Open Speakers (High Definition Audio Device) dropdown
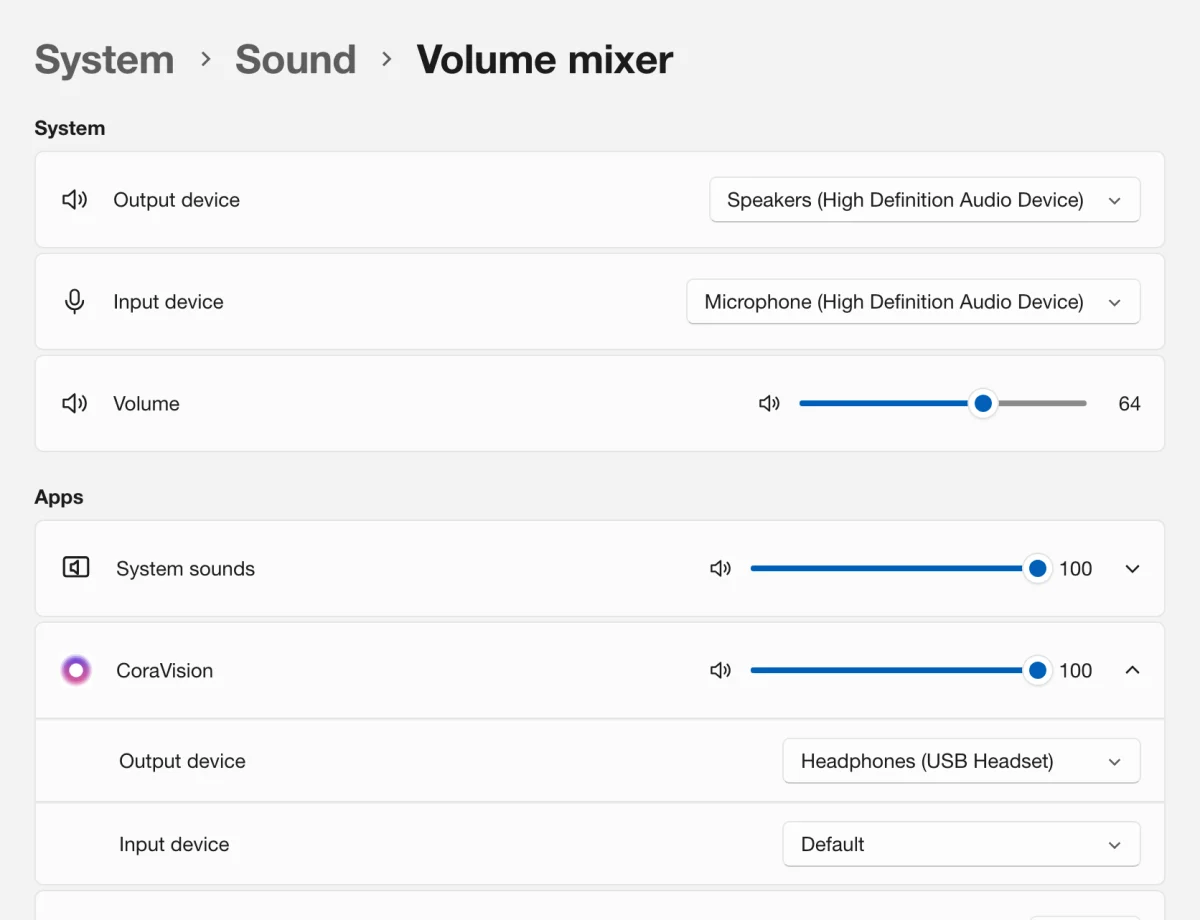 tap(925, 200)
